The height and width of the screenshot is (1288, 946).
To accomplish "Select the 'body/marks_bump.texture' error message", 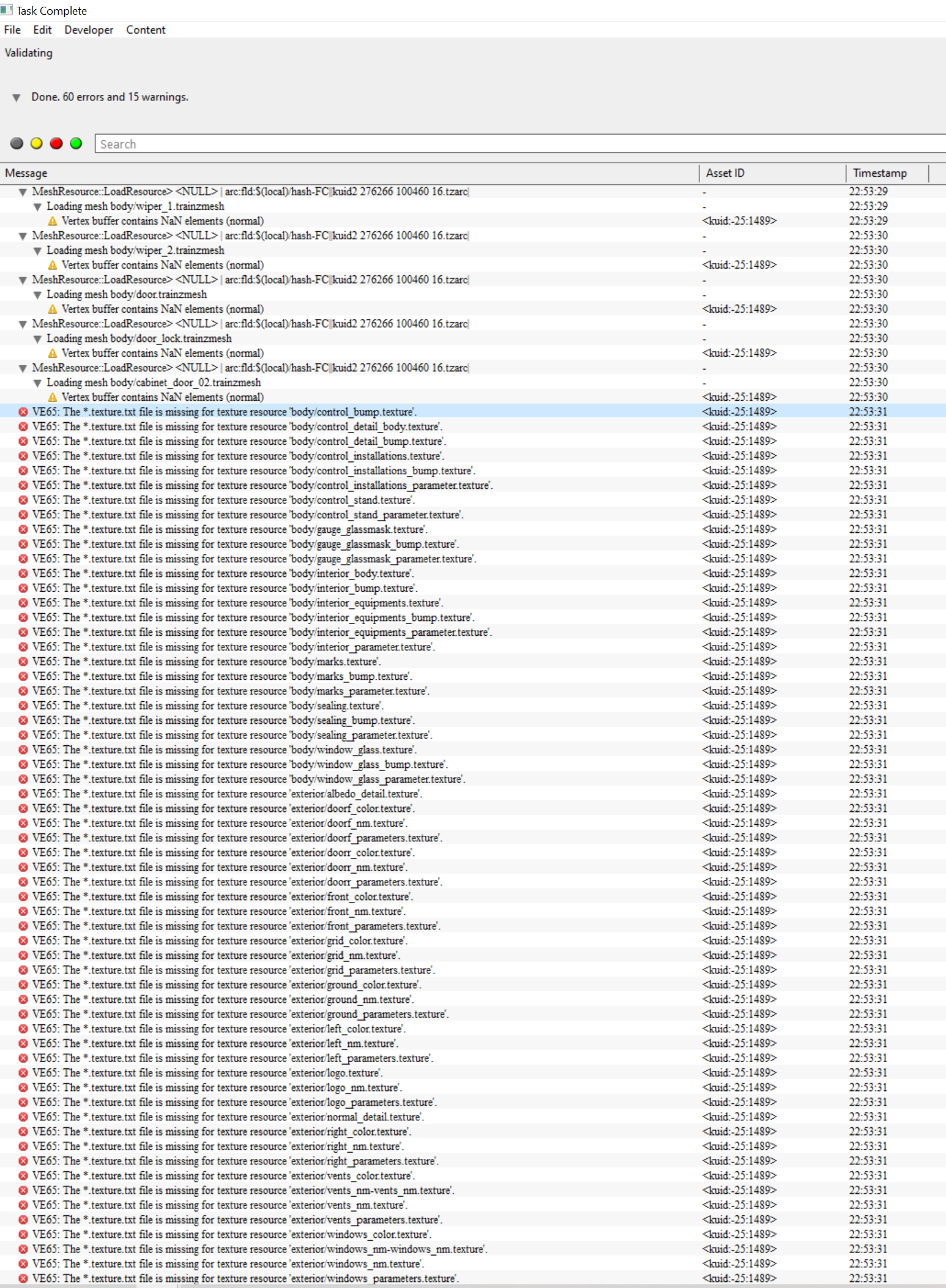I will point(222,676).
